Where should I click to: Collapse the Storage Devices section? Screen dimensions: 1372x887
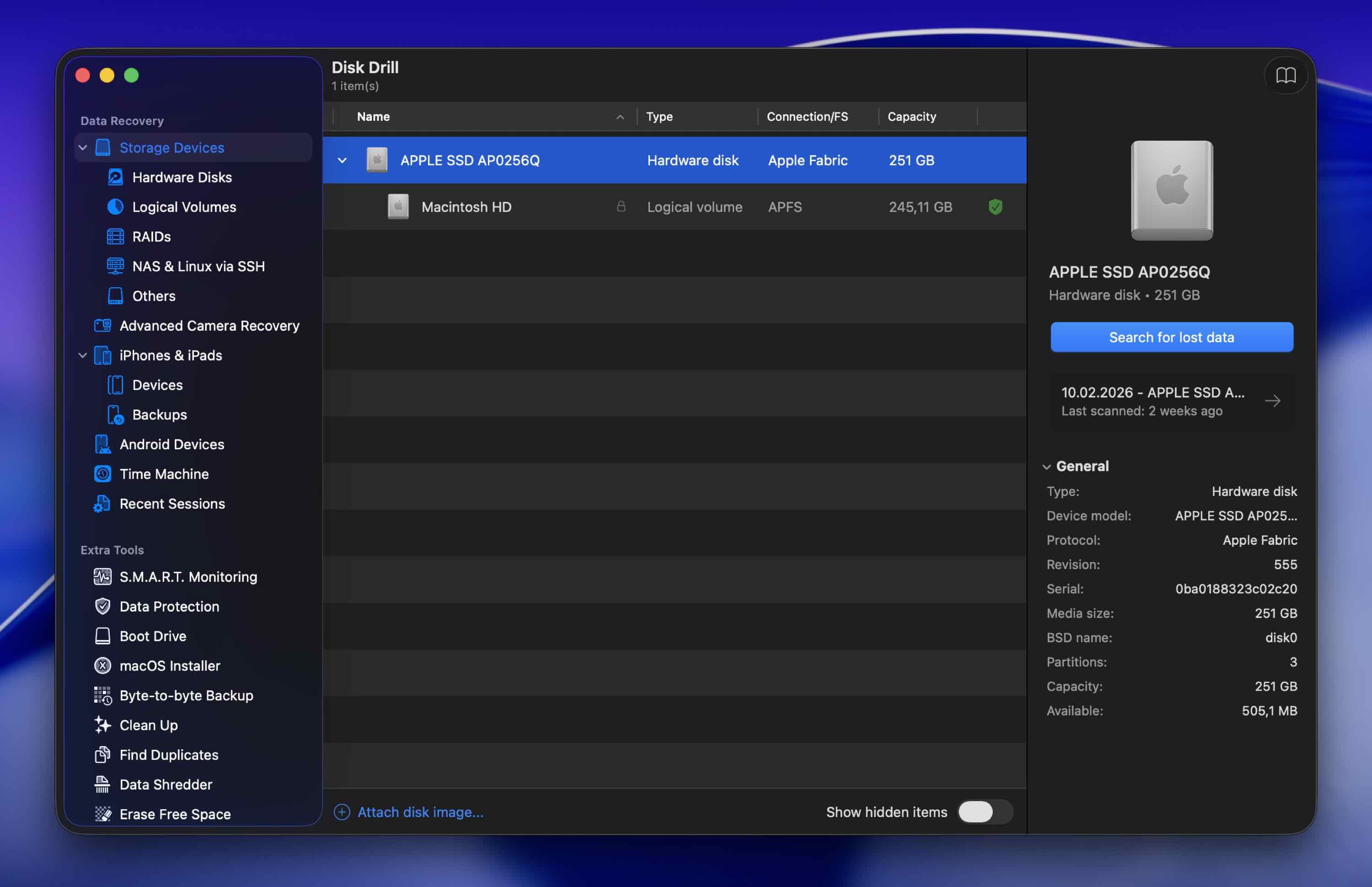[83, 148]
